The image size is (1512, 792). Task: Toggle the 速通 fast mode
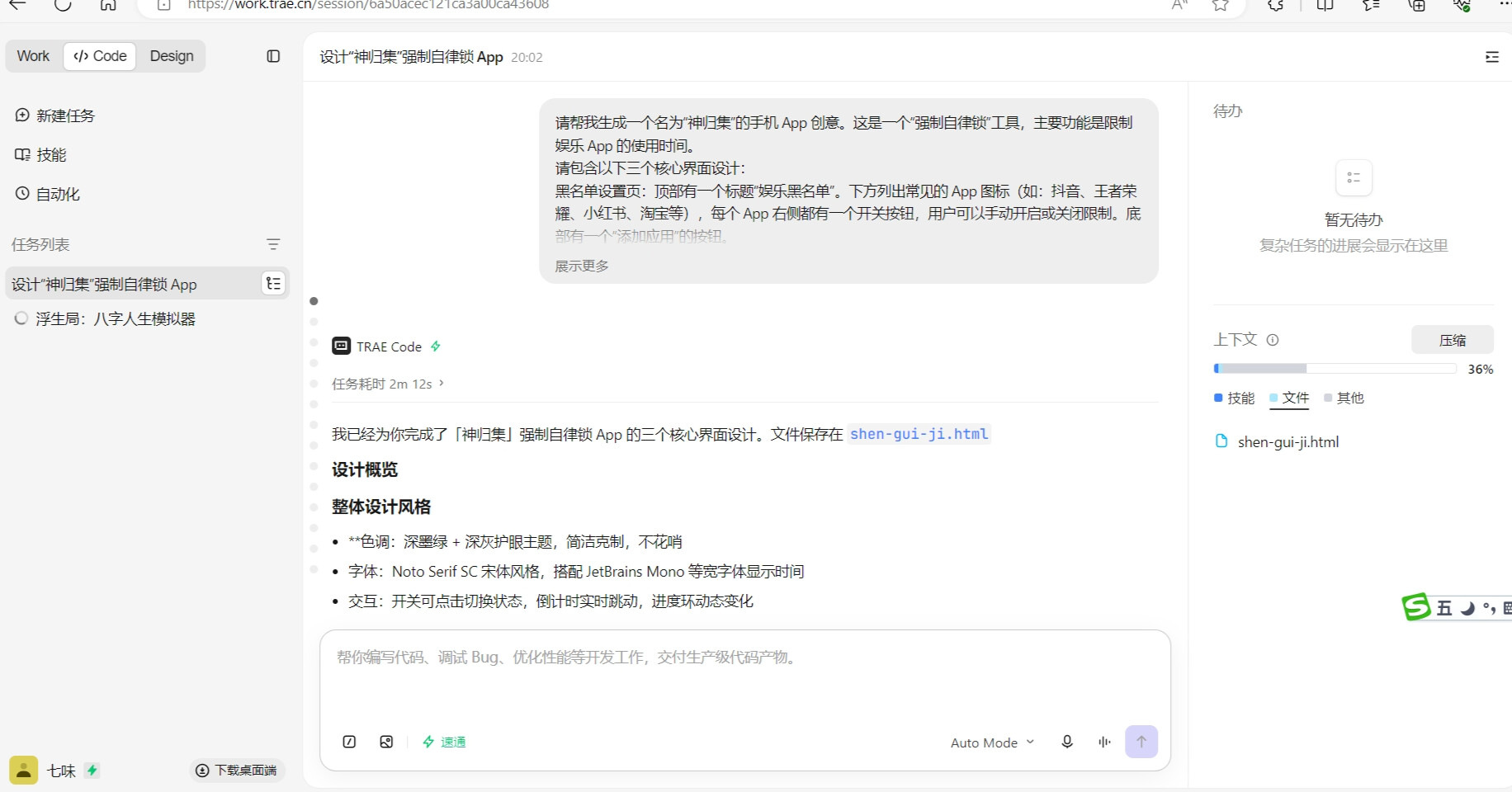point(444,742)
